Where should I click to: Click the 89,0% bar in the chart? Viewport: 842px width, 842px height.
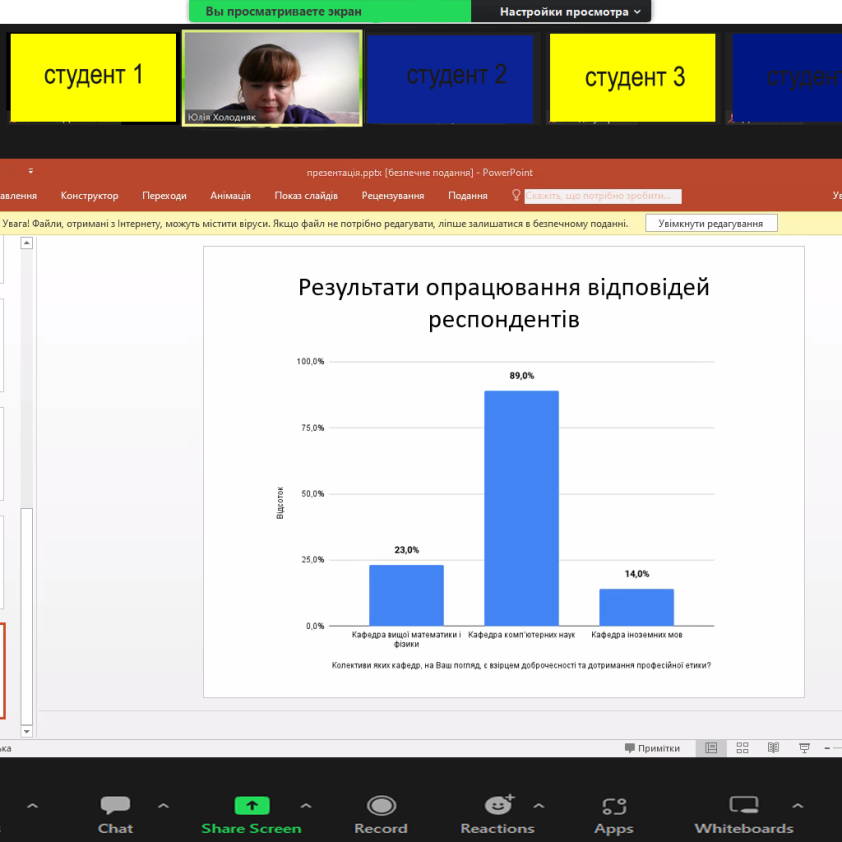tap(521, 508)
